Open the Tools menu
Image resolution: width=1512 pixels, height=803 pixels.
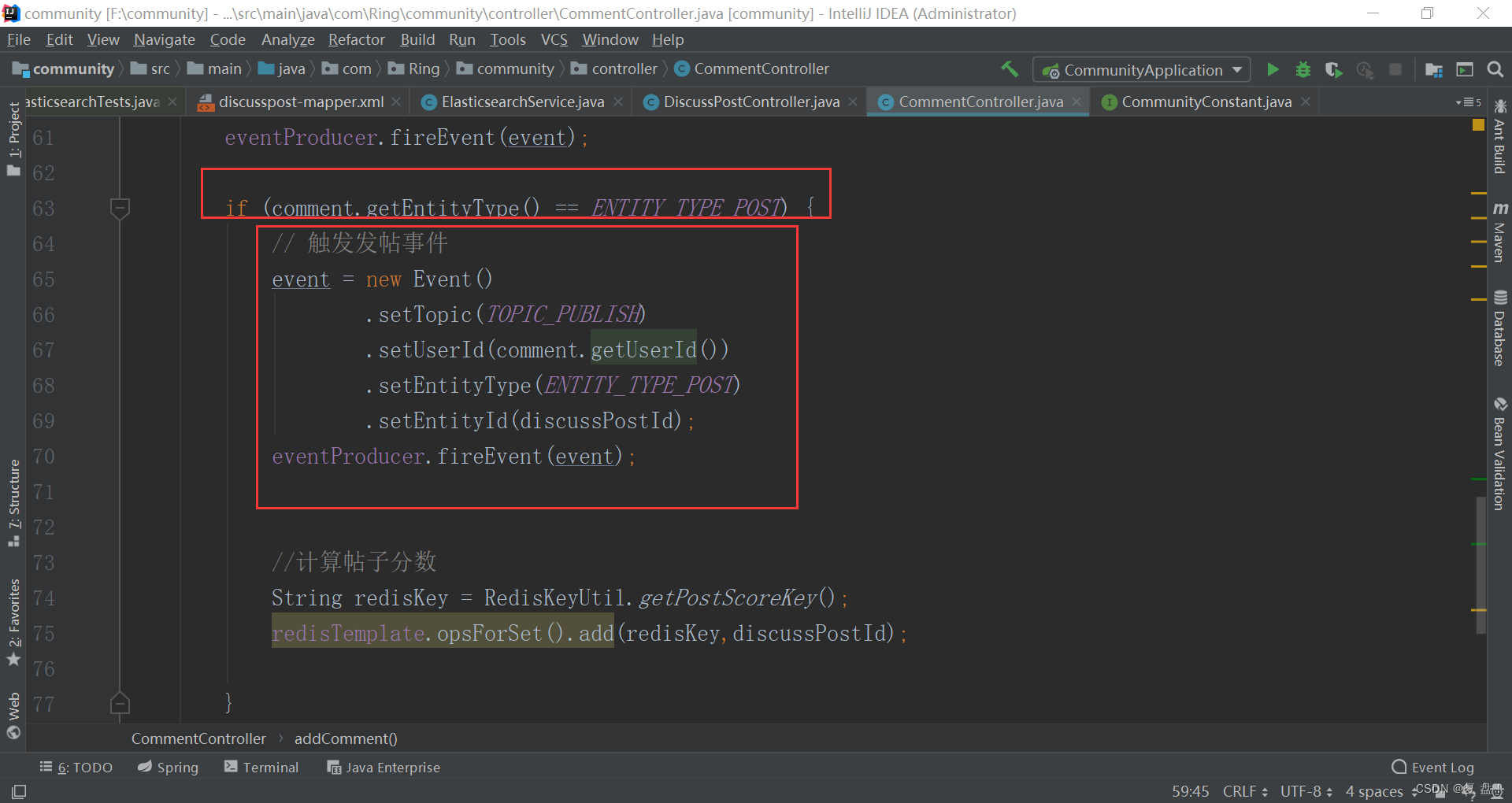click(508, 39)
